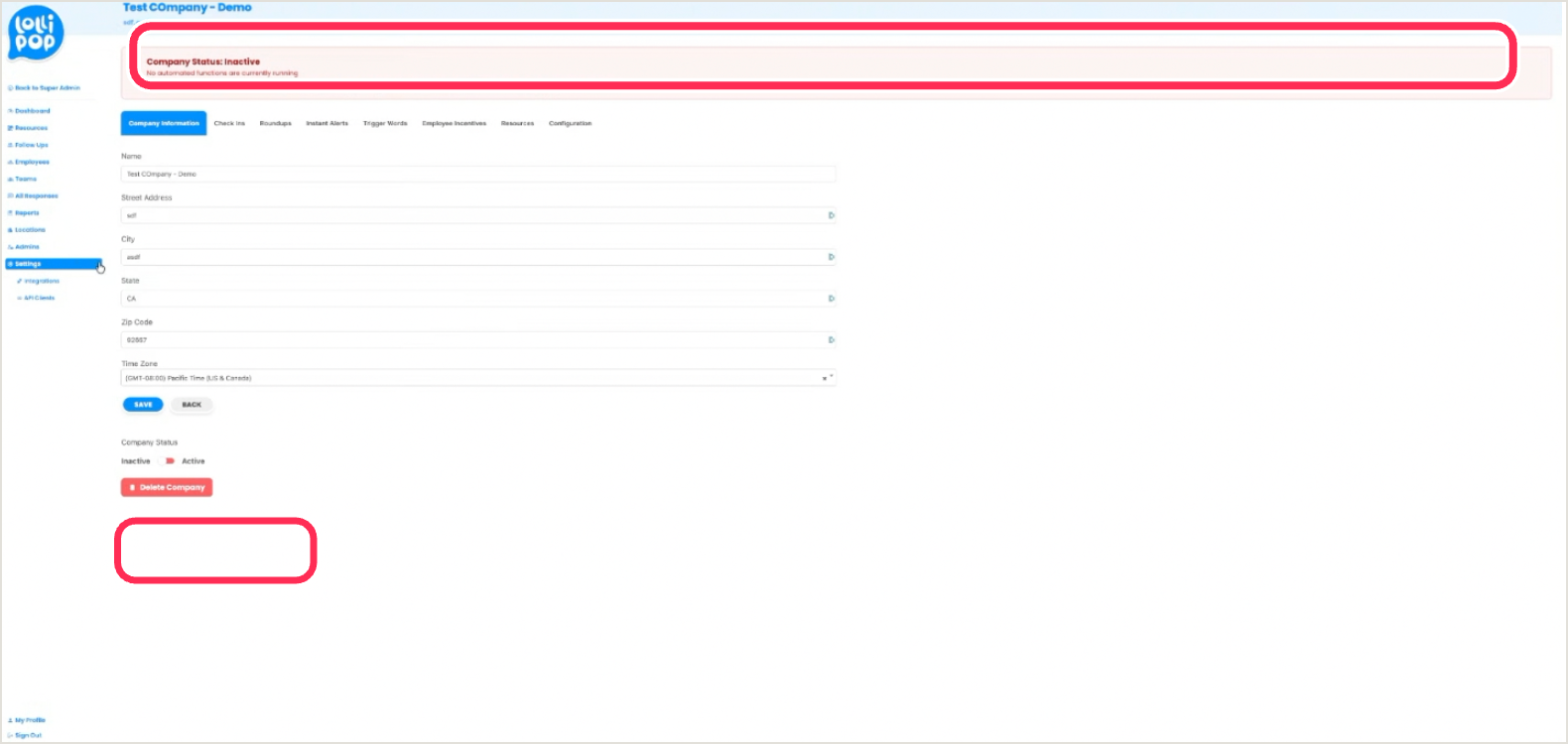
Task: Click the 'Company Status: Inactive' banner heading
Action: point(203,62)
